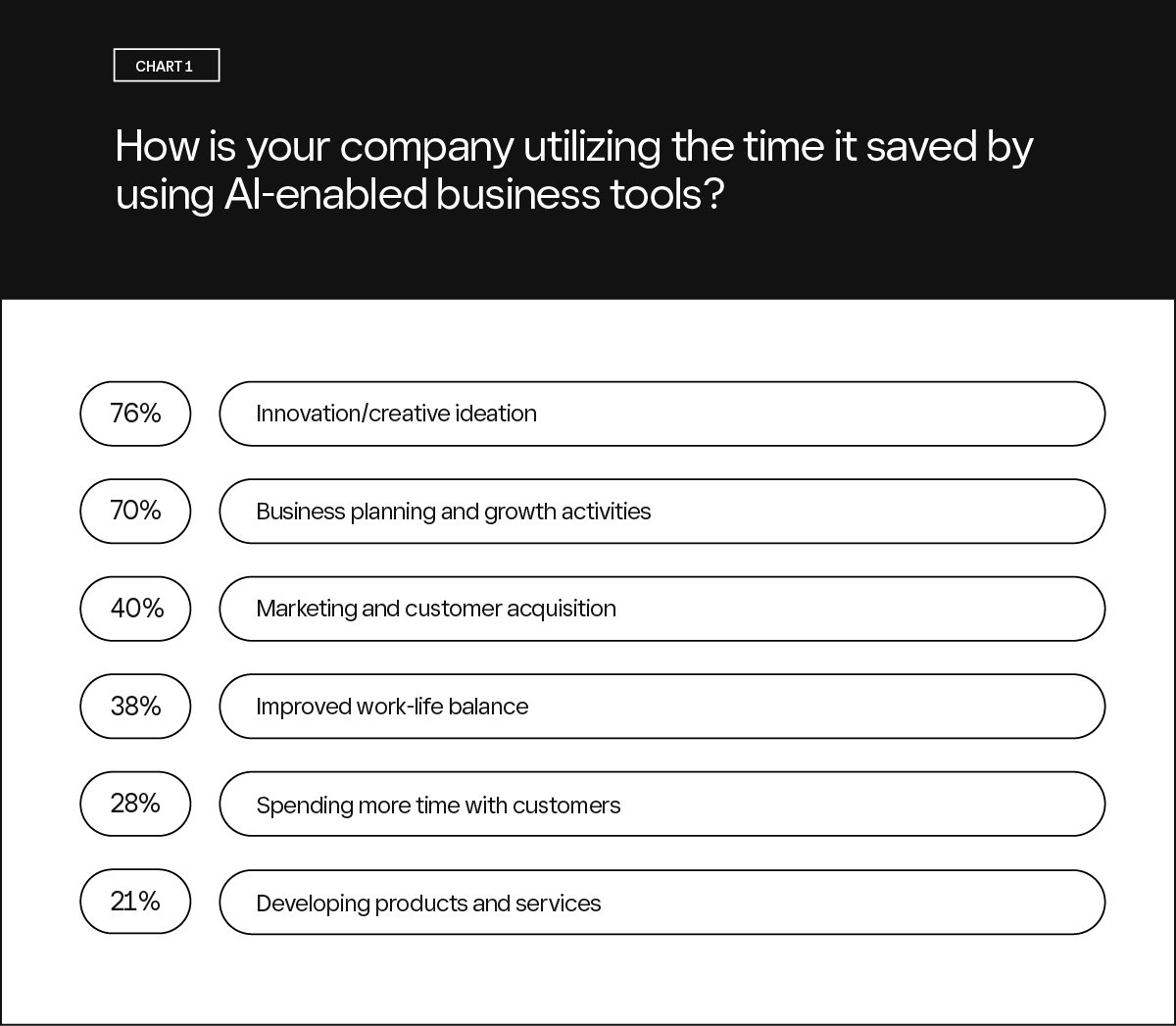The image size is (1176, 1026).
Task: Click Spending more time with customers bar
Action: click(x=661, y=804)
